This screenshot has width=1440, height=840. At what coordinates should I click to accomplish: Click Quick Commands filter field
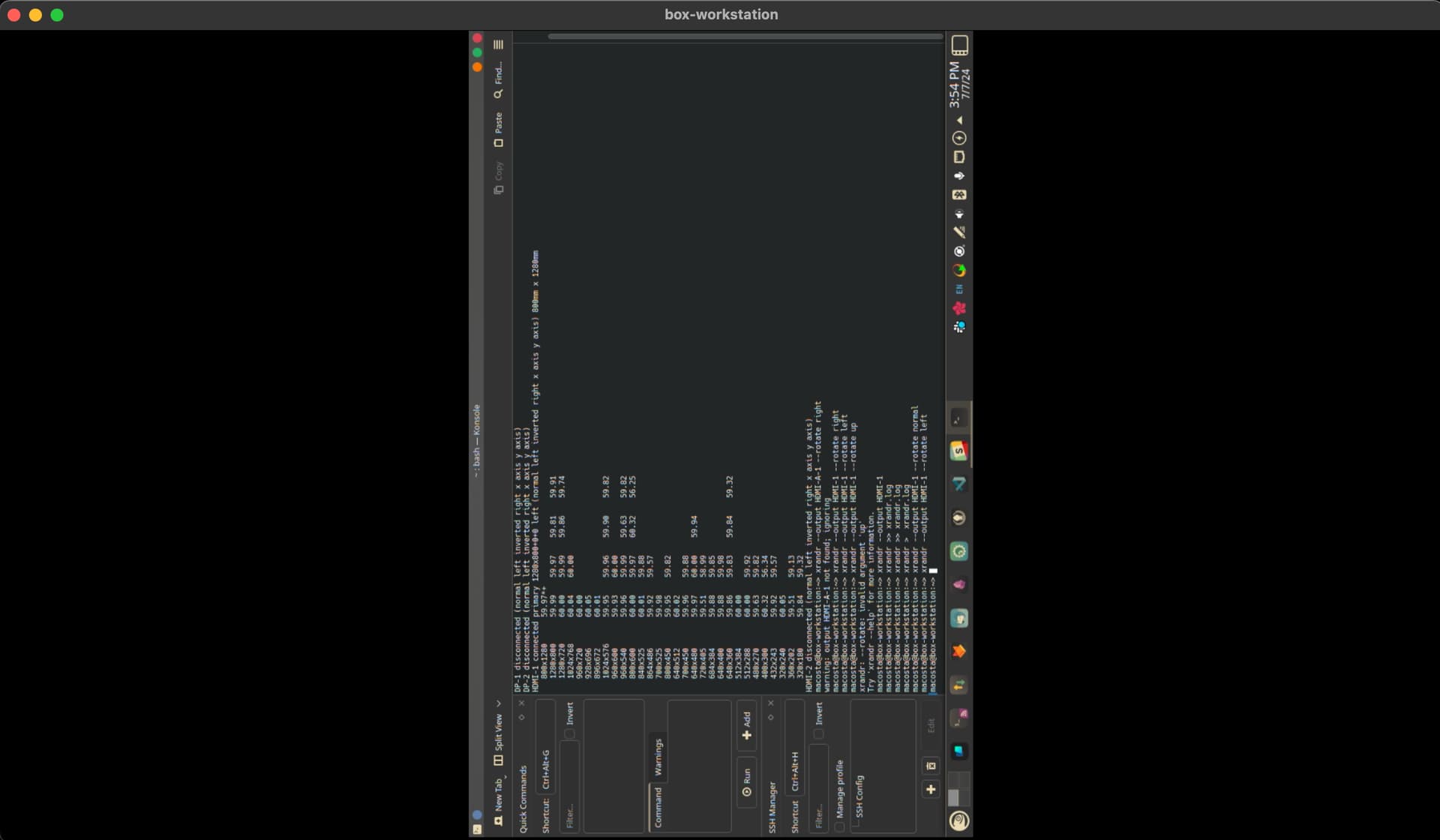(569, 784)
